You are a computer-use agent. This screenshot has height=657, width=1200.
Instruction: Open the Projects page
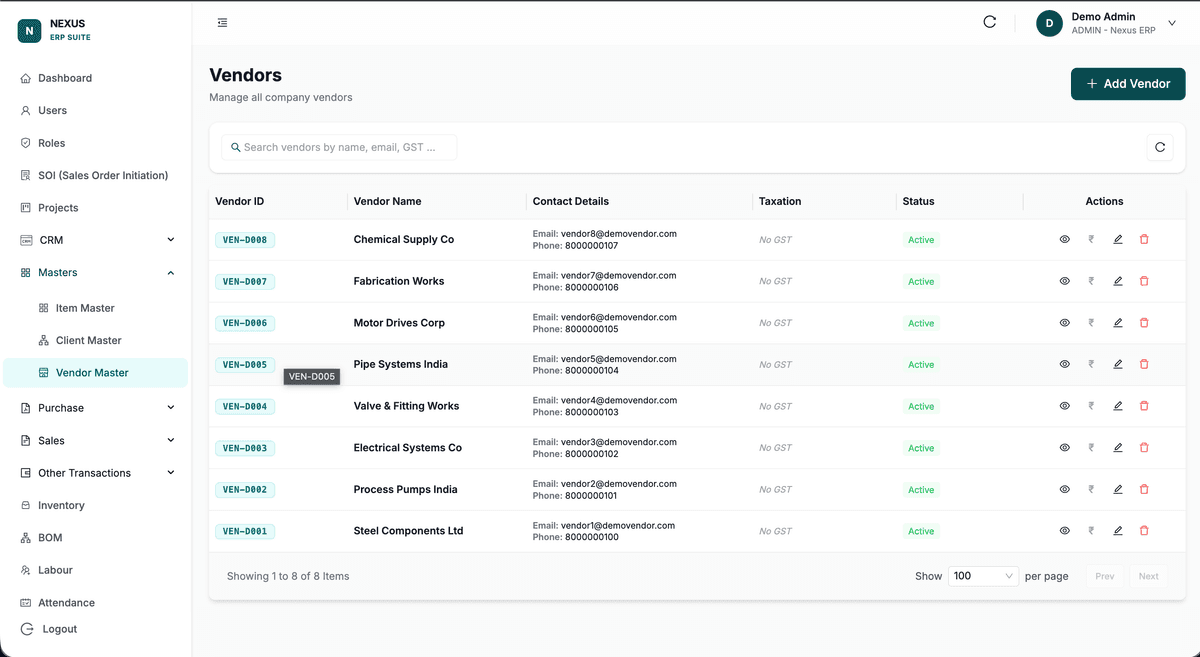click(x=96, y=208)
